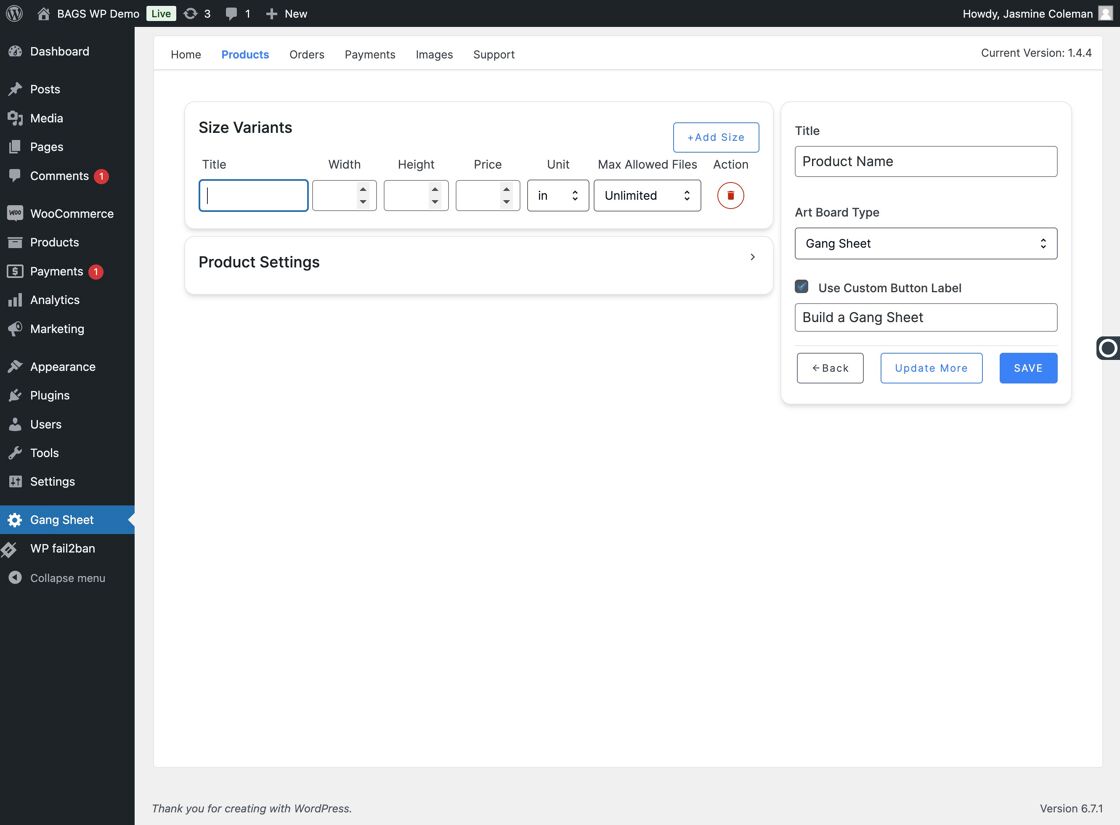Open the Unit dropdown set to in
Viewport: 1120px width, 825px height.
pyautogui.click(x=558, y=196)
